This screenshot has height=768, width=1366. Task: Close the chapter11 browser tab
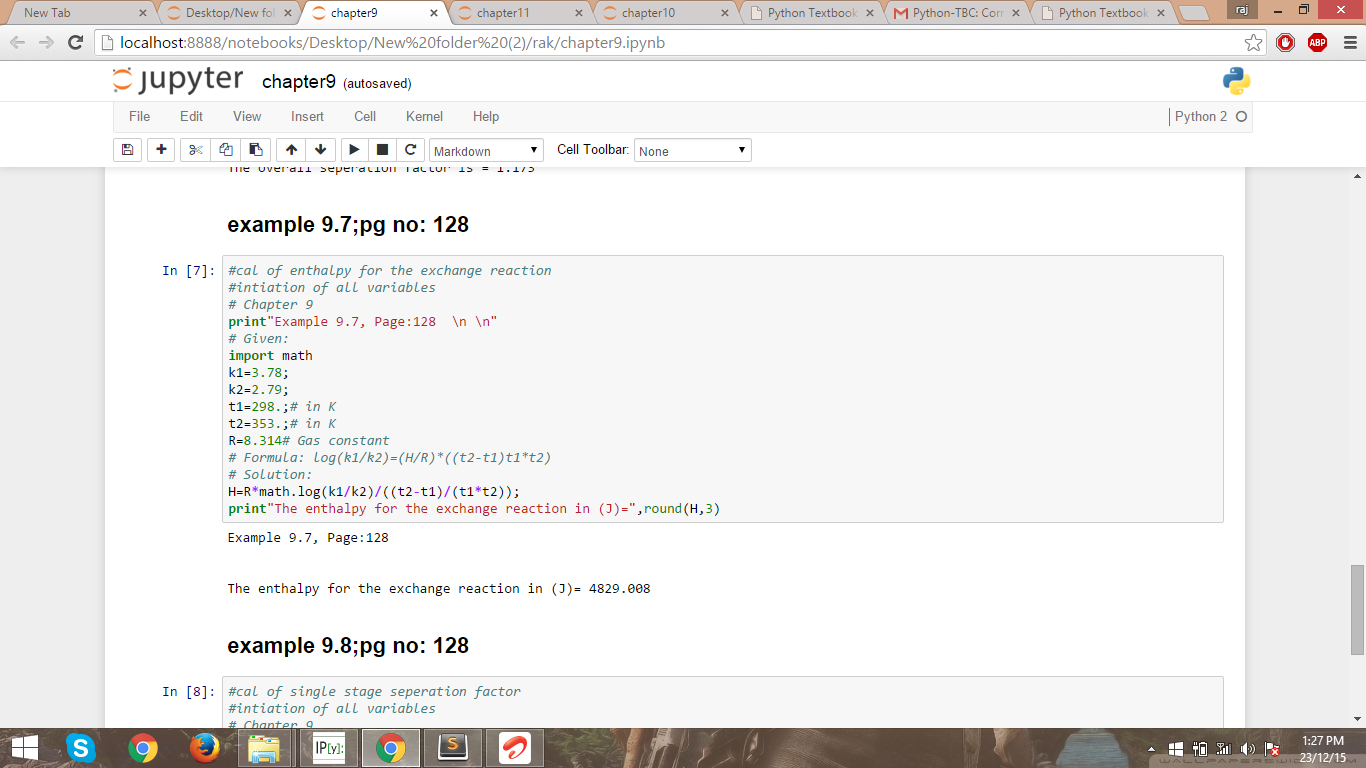coord(579,13)
